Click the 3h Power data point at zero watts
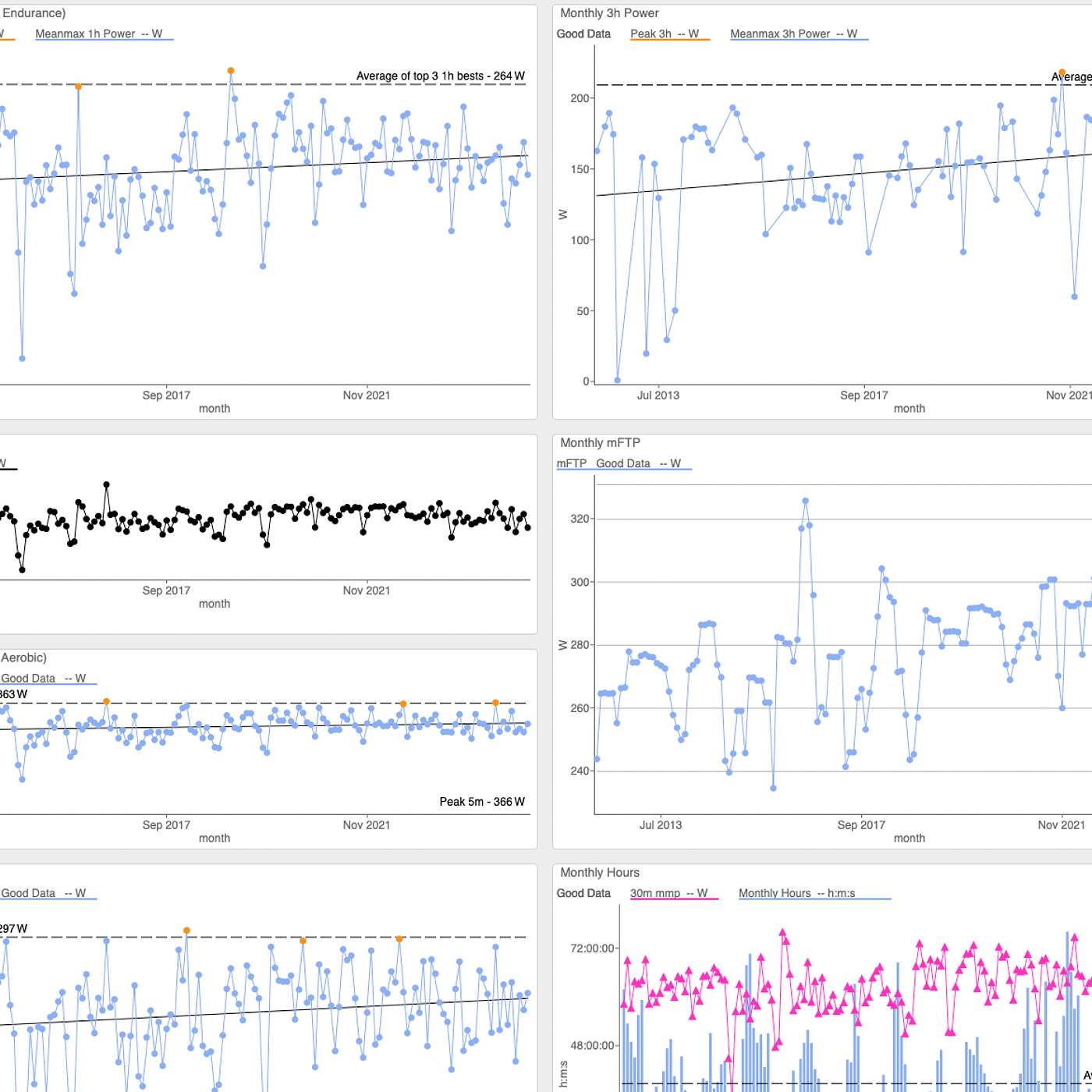The height and width of the screenshot is (1092, 1092). point(617,381)
